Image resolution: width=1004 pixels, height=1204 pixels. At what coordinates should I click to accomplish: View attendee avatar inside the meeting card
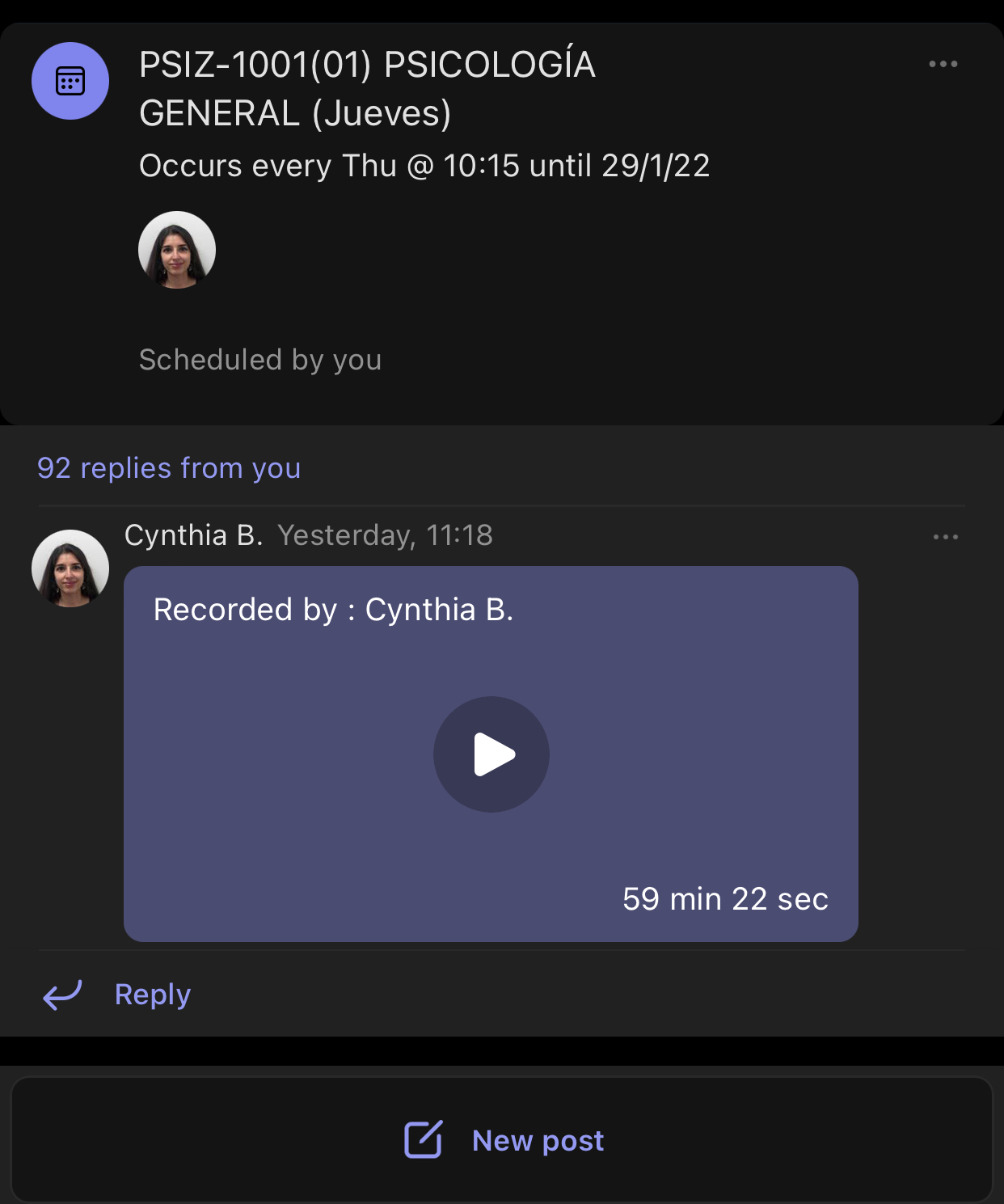pyautogui.click(x=177, y=250)
